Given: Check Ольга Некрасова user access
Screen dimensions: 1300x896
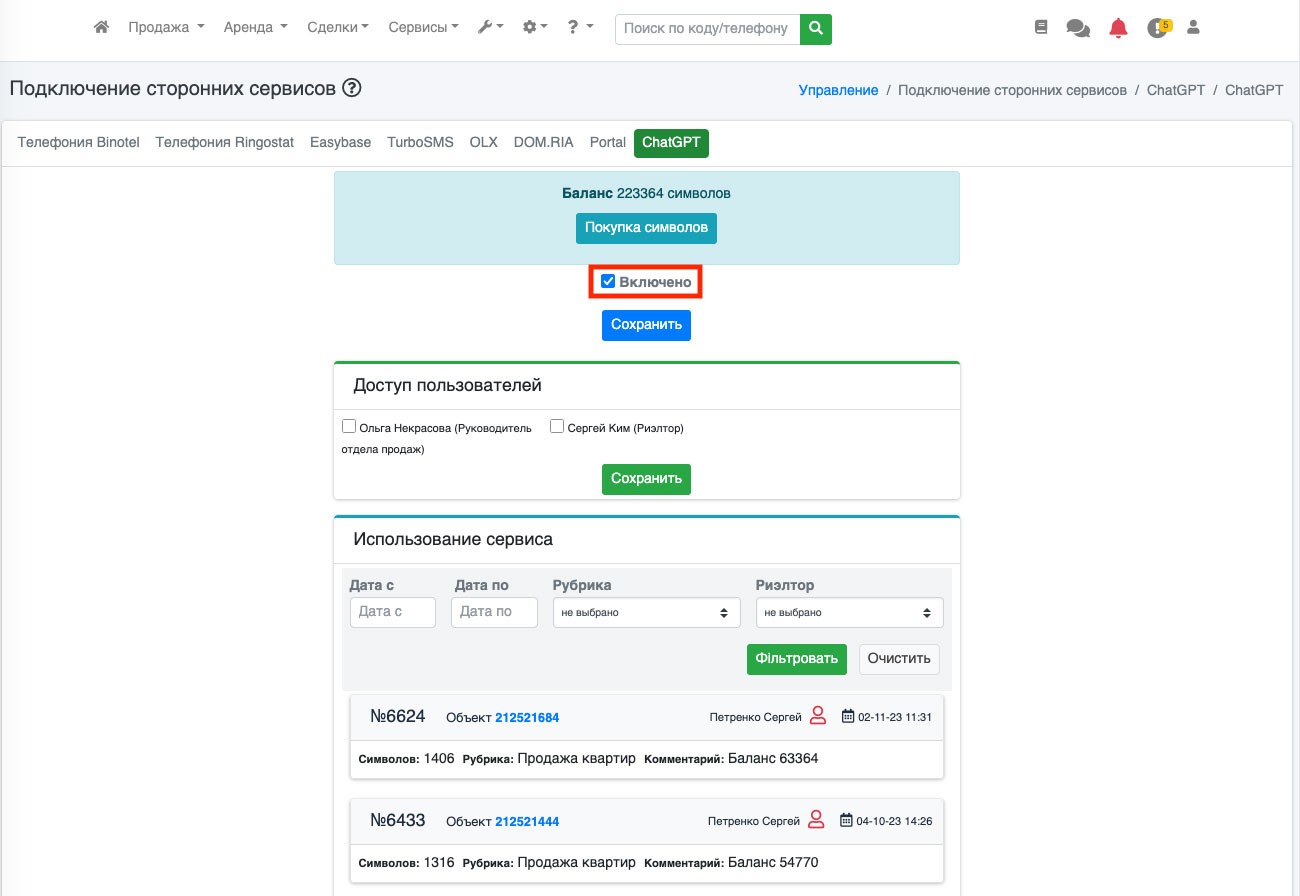Looking at the screenshot, I should [349, 426].
